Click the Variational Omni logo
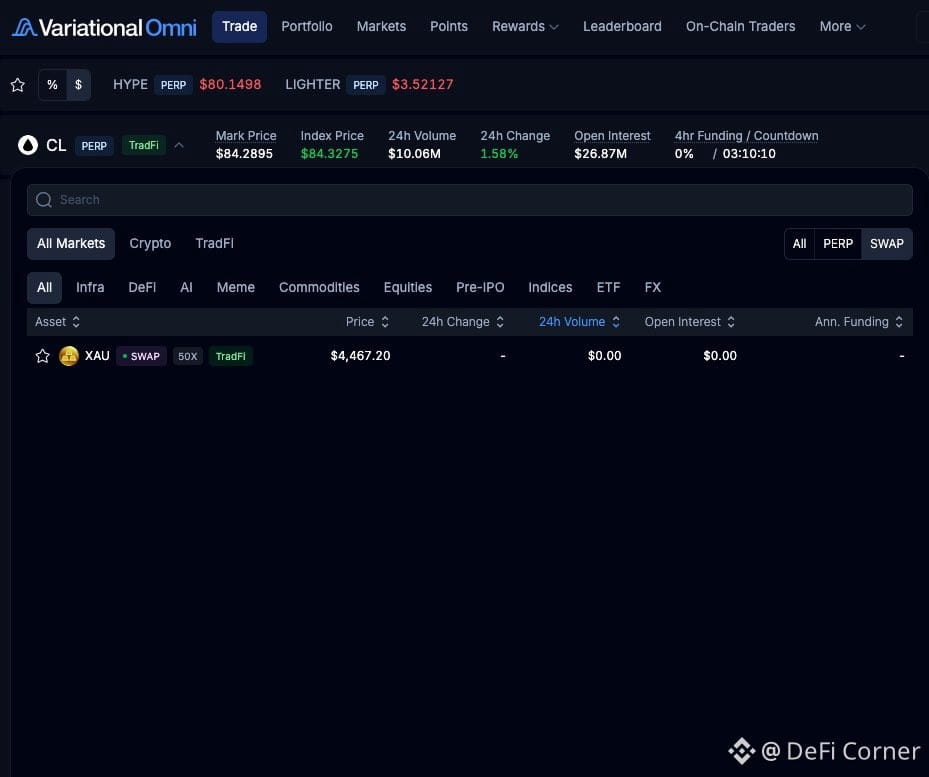The image size is (929, 777). click(x=104, y=27)
